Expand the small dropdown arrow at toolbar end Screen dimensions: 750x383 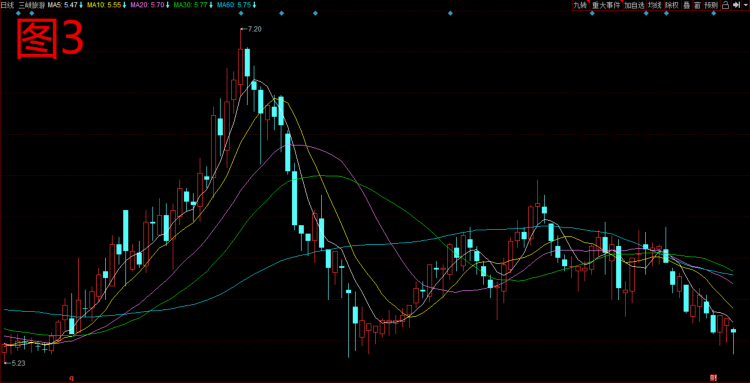coord(746,5)
